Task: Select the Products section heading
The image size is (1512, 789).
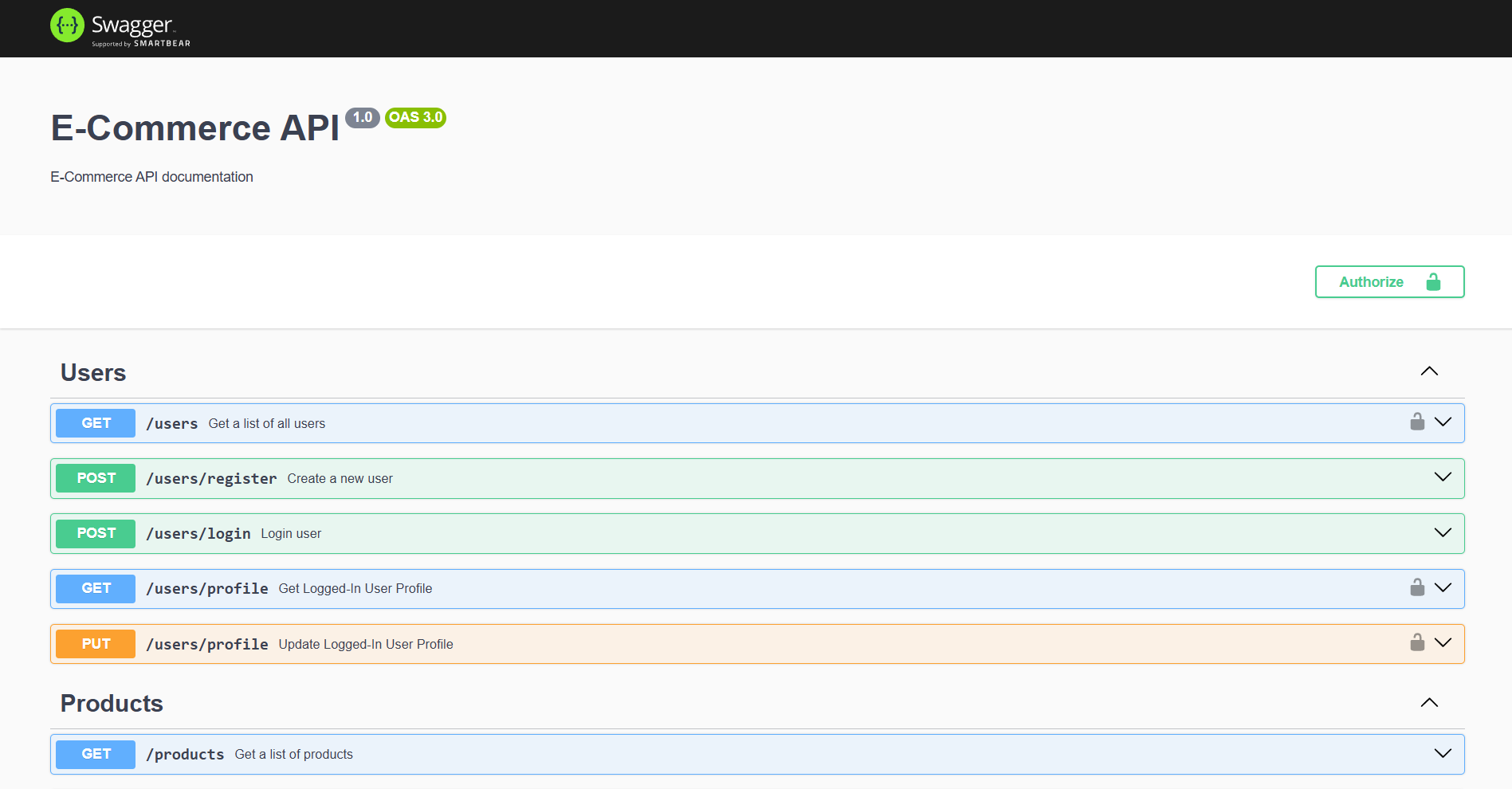Action: tap(111, 703)
